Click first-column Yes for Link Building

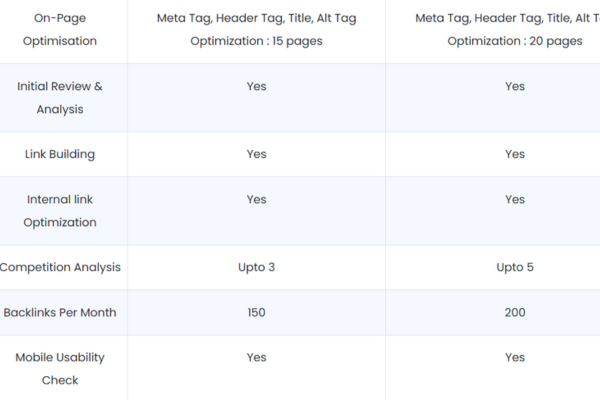(256, 154)
